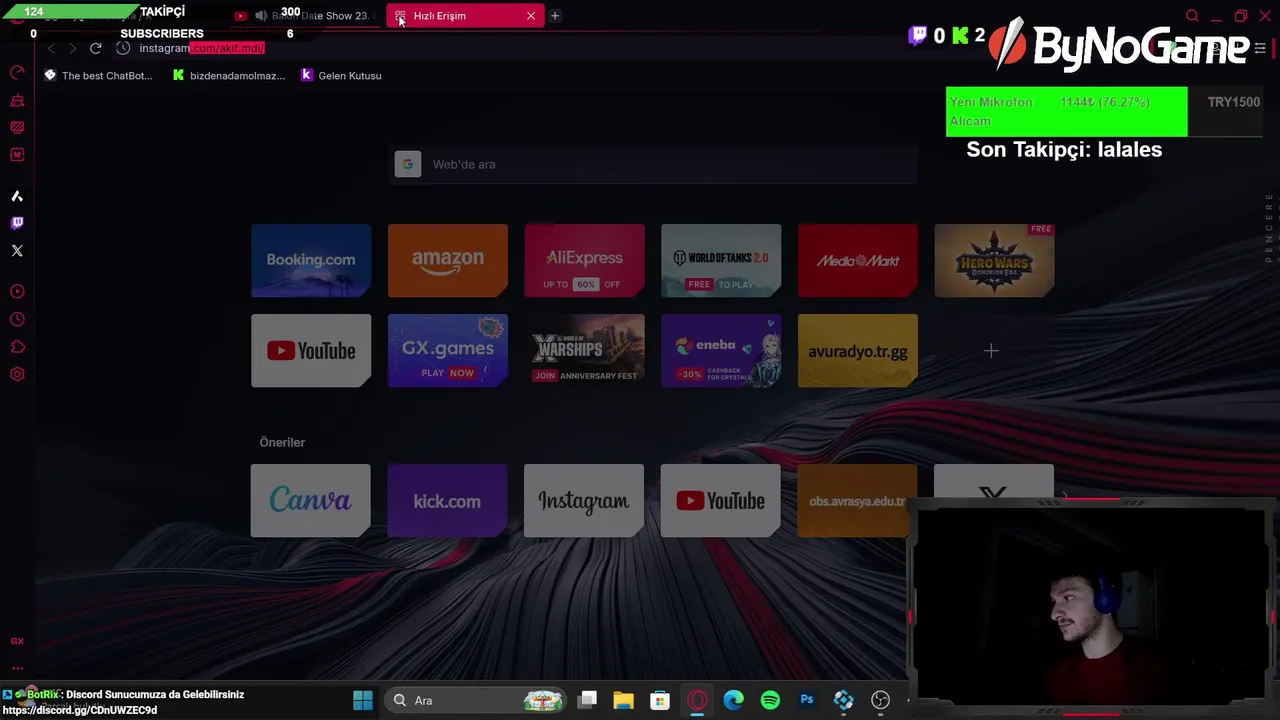
Task: Close the Hızlı Erişim tab
Action: (531, 16)
